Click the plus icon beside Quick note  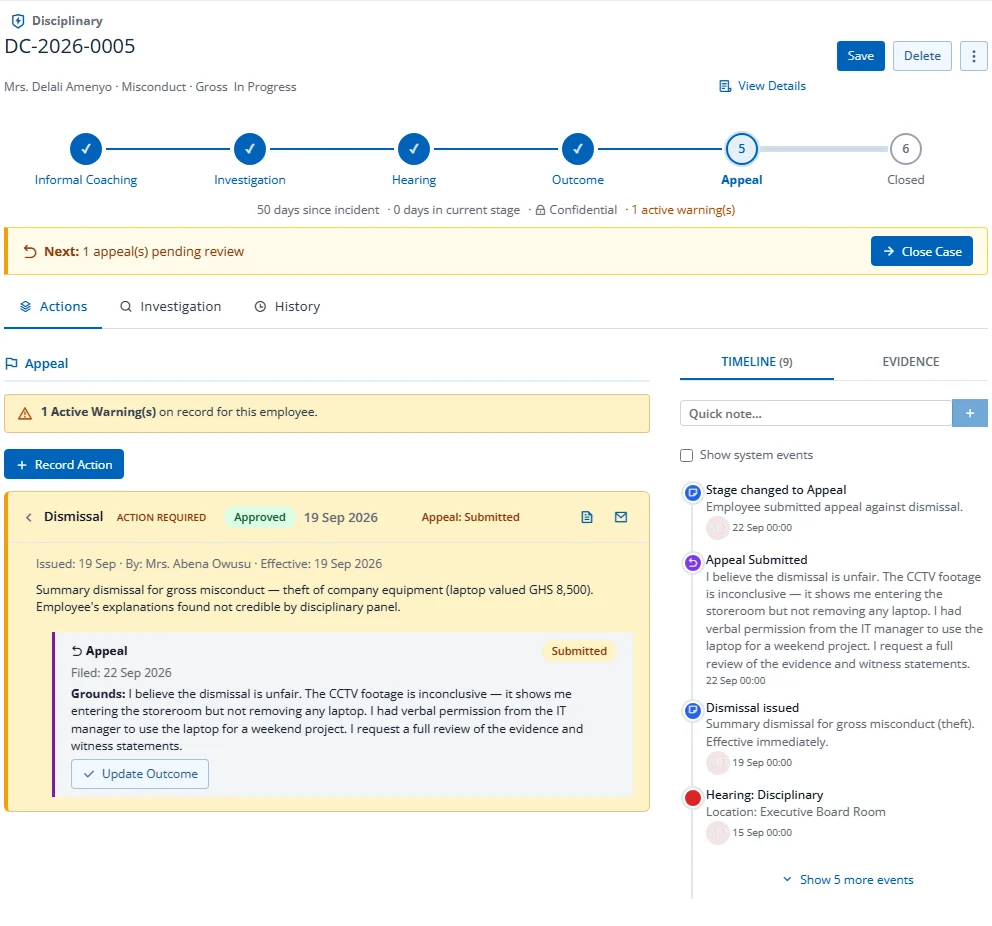coord(970,414)
